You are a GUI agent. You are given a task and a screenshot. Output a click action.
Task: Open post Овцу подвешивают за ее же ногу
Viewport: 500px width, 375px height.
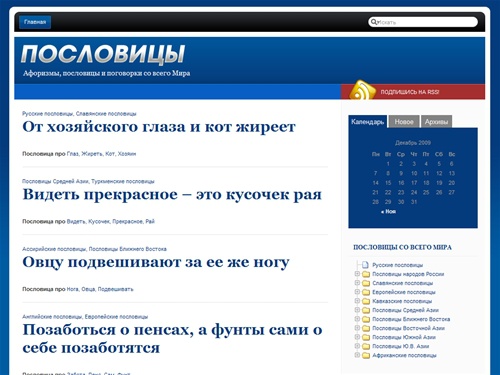[156, 262]
